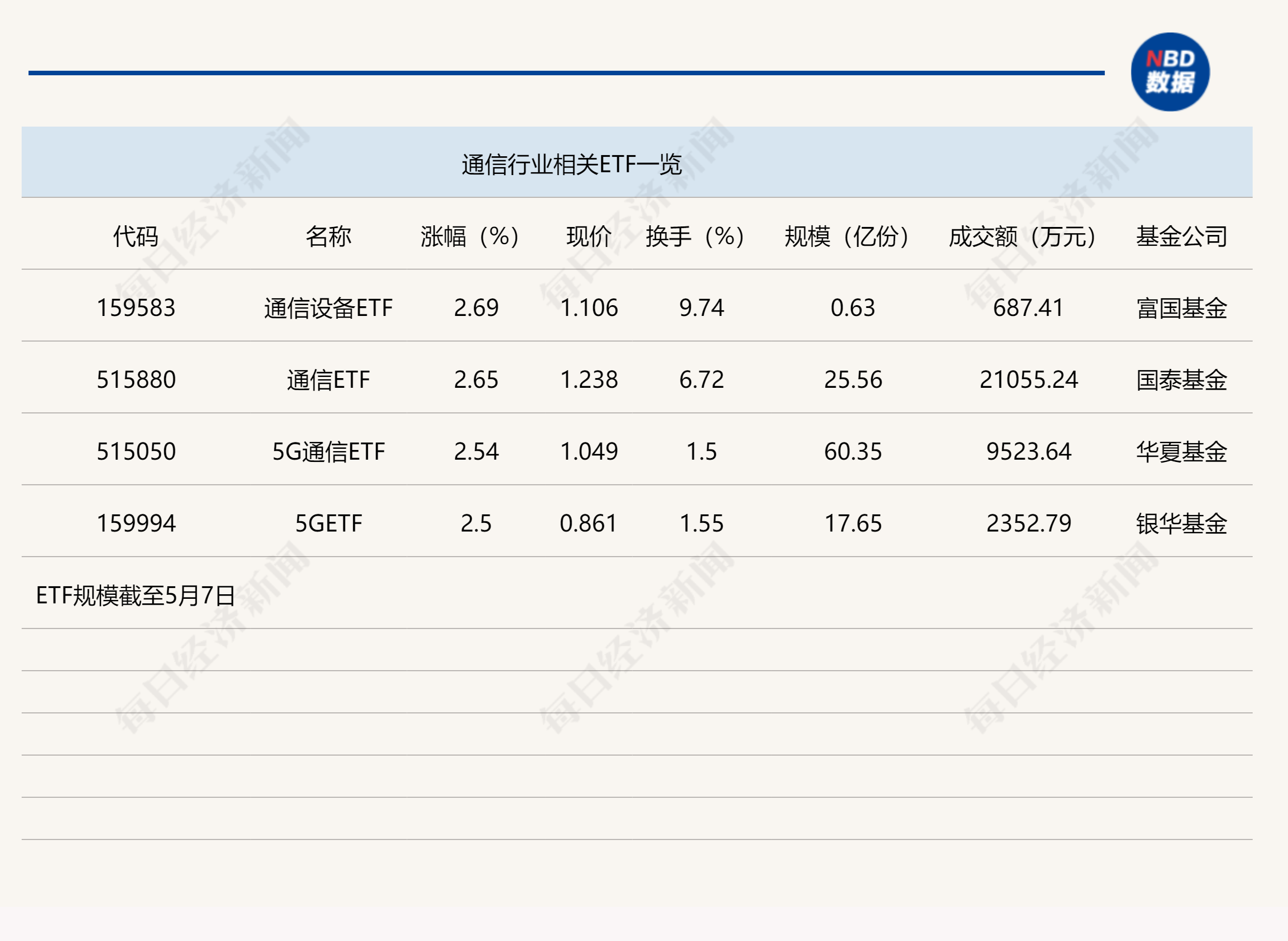
Task: Click the ETF规模截至5月7日 footnote
Action: click(135, 595)
